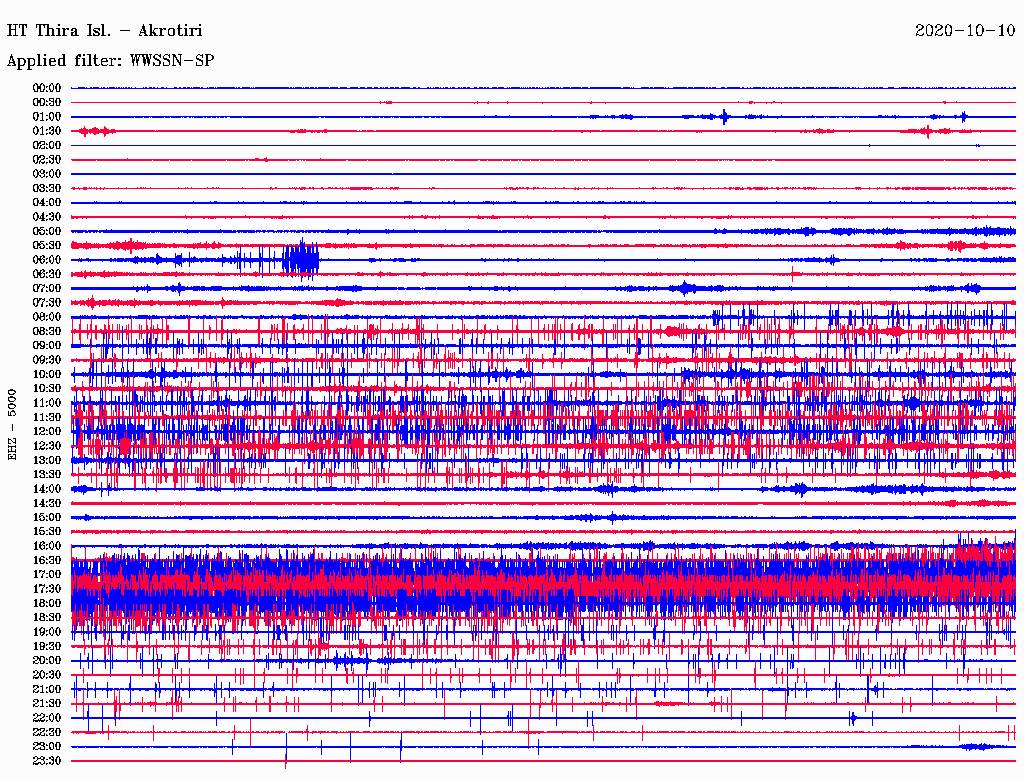Select the 08:30 time label
The image size is (1024, 780).
(x=46, y=332)
